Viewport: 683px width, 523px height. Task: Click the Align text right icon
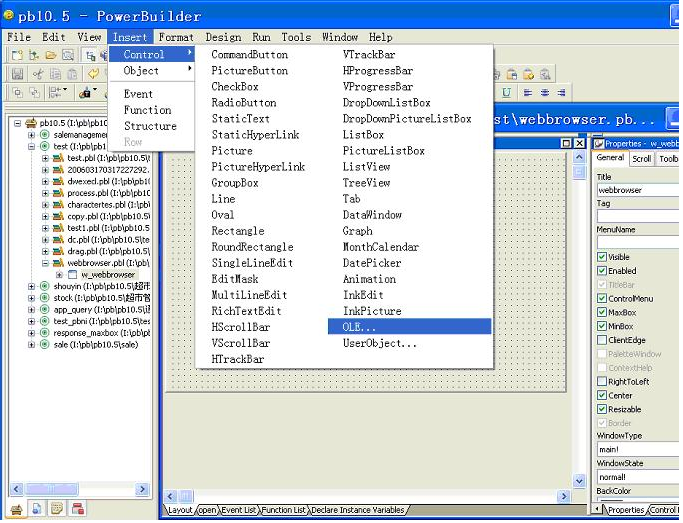point(561,92)
